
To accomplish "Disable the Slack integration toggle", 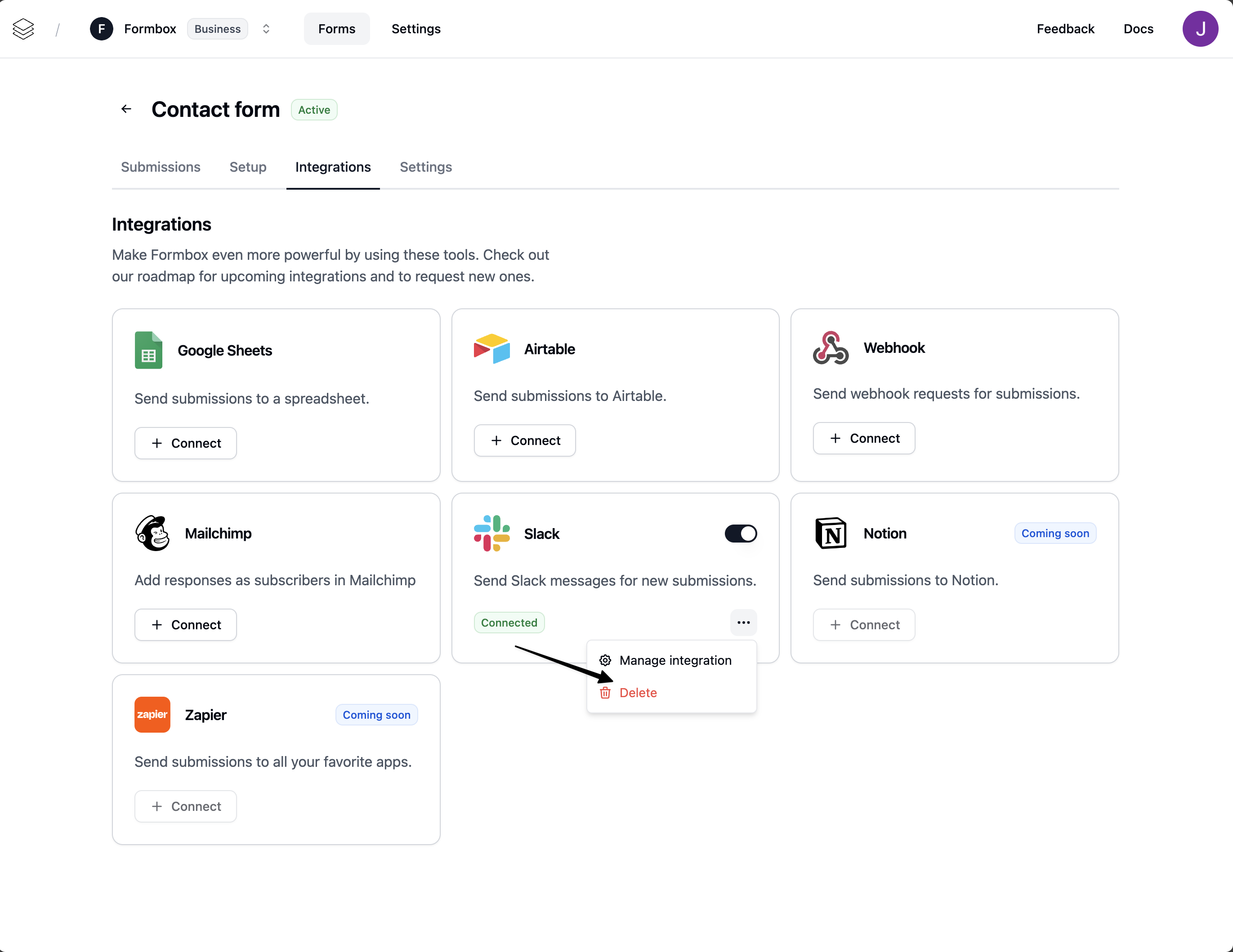I will click(x=740, y=533).
